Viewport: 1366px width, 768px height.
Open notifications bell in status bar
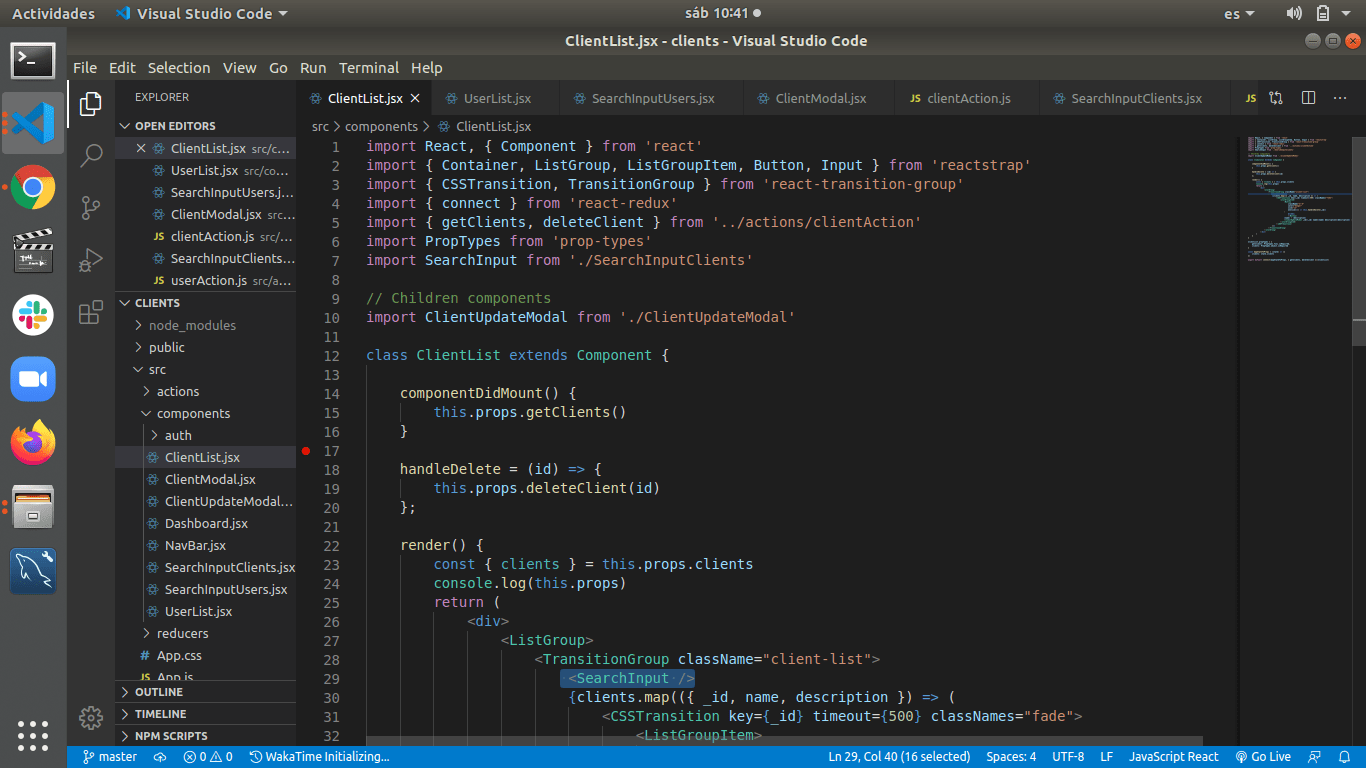(x=1345, y=757)
